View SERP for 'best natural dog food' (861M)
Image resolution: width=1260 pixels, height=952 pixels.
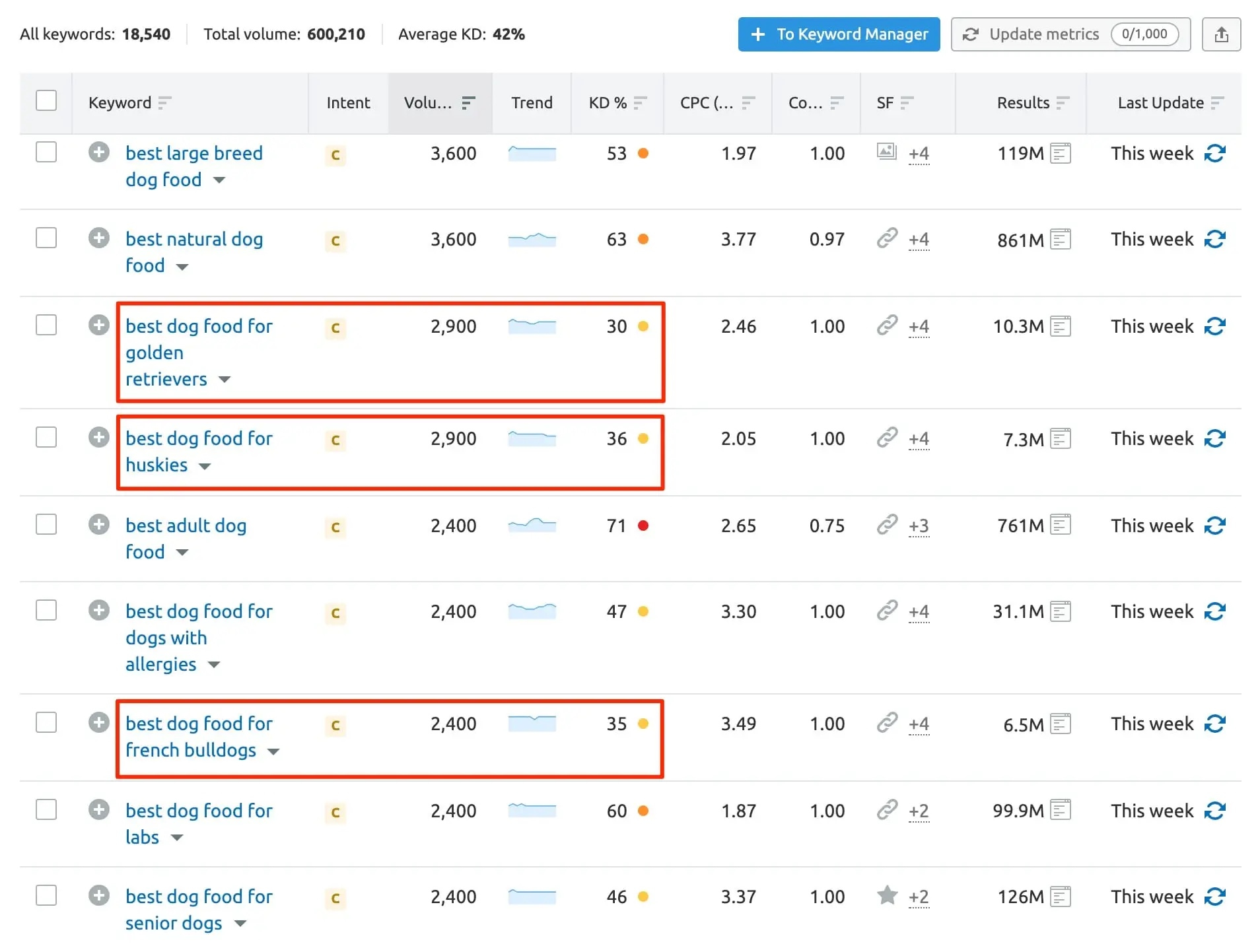1060,239
